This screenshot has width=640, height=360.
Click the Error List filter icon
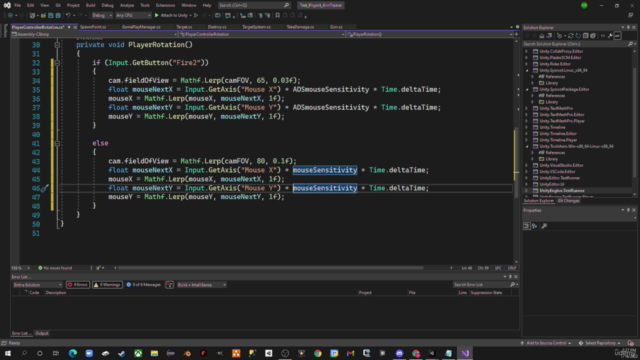[x=169, y=285]
